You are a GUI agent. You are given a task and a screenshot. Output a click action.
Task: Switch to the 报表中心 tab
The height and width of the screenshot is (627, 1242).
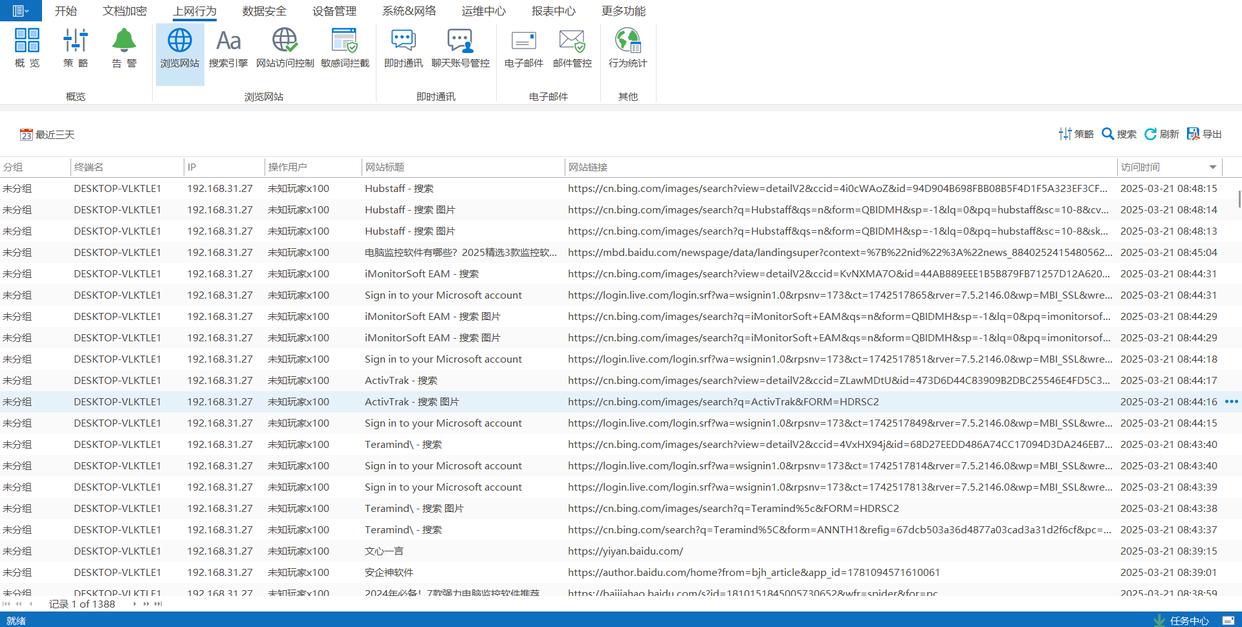[x=553, y=11]
